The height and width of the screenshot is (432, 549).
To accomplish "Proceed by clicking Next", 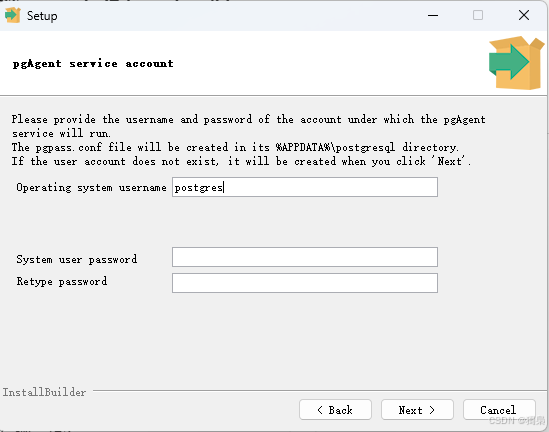I will click(x=417, y=410).
